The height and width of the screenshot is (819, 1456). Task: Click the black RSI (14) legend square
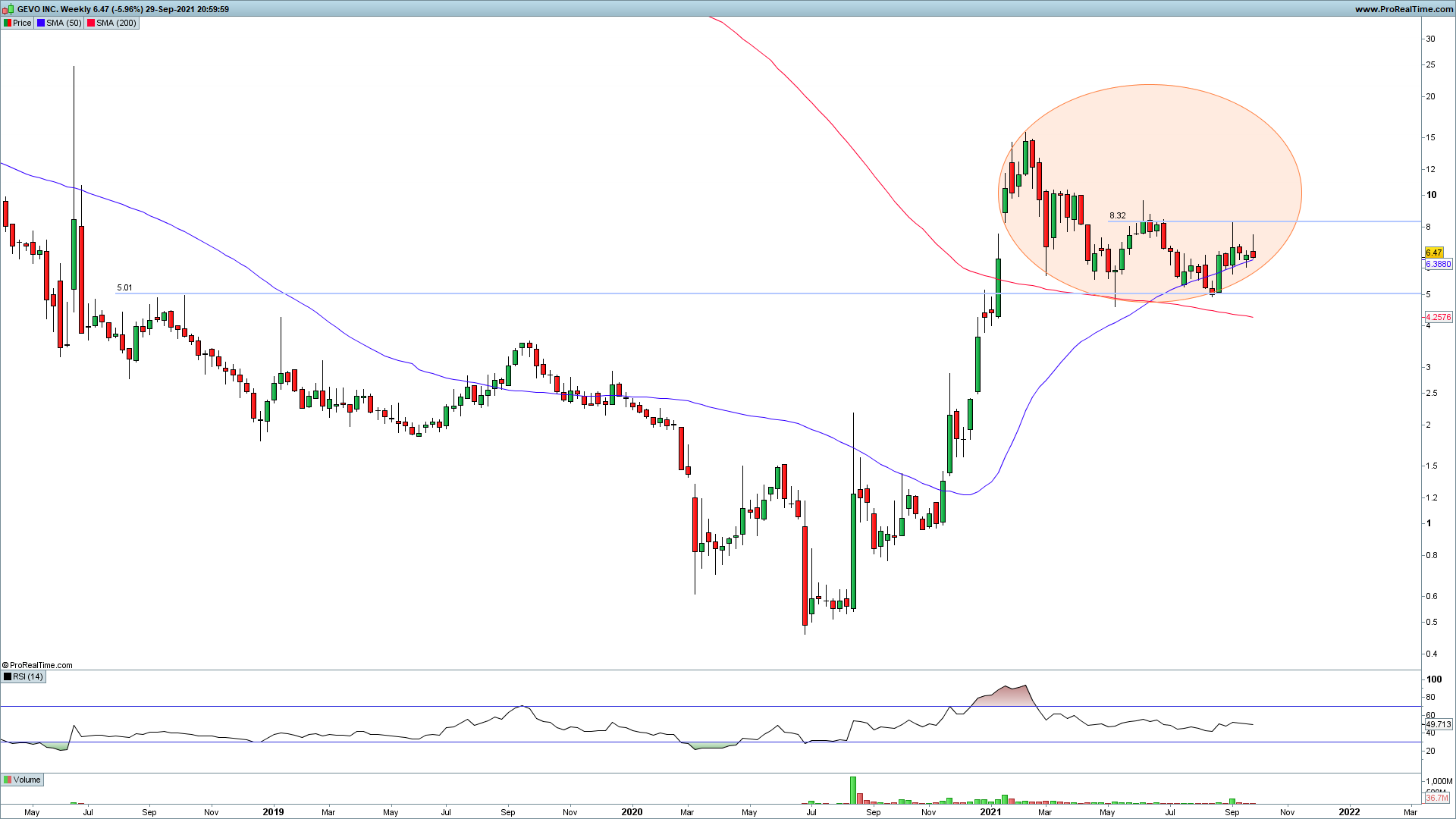pyautogui.click(x=8, y=676)
